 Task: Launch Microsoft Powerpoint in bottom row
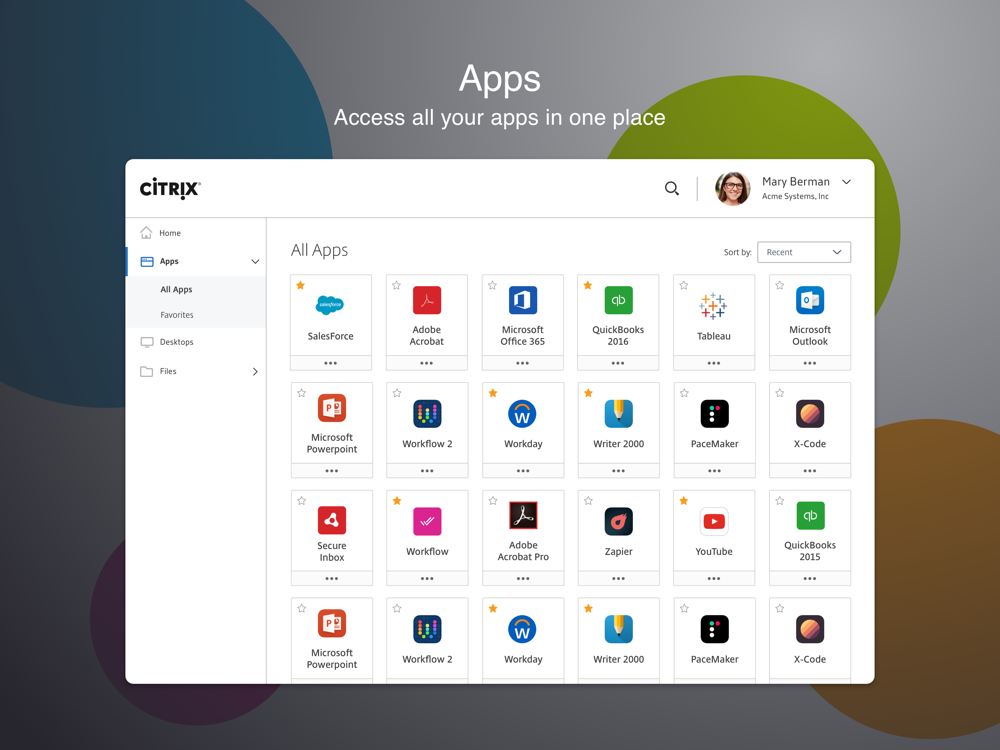point(332,624)
